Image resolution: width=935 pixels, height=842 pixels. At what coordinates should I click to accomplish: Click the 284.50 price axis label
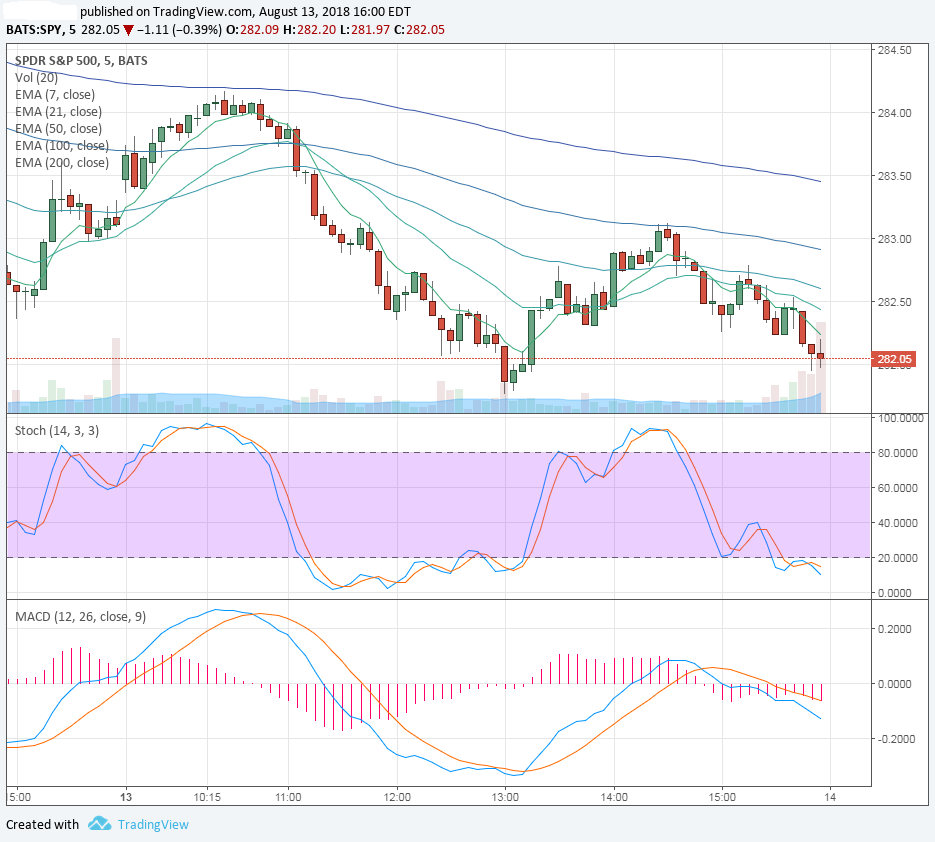(894, 50)
